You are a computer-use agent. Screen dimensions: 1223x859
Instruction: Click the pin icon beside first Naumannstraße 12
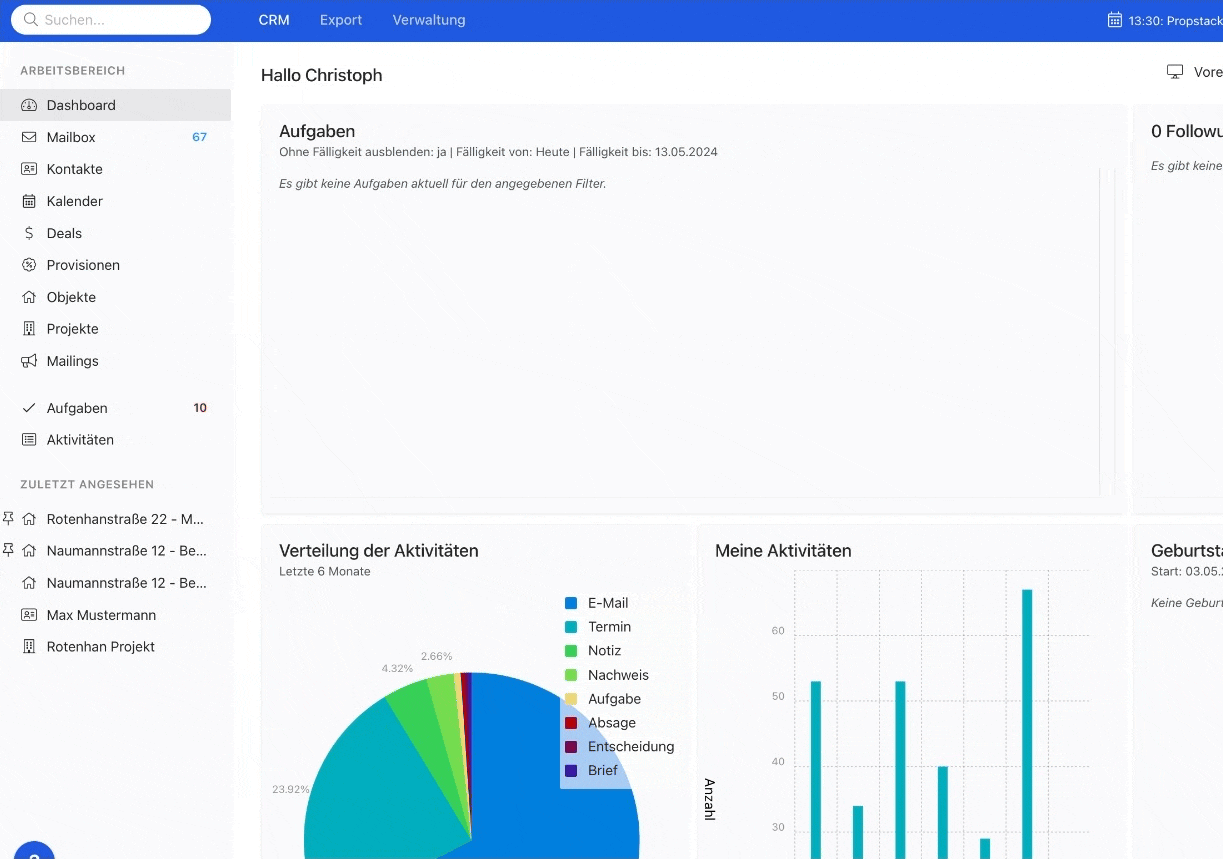tap(9, 550)
